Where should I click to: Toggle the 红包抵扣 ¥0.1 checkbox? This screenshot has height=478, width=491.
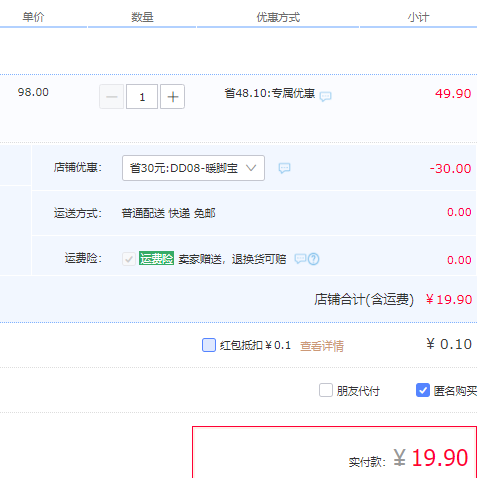[x=209, y=345]
